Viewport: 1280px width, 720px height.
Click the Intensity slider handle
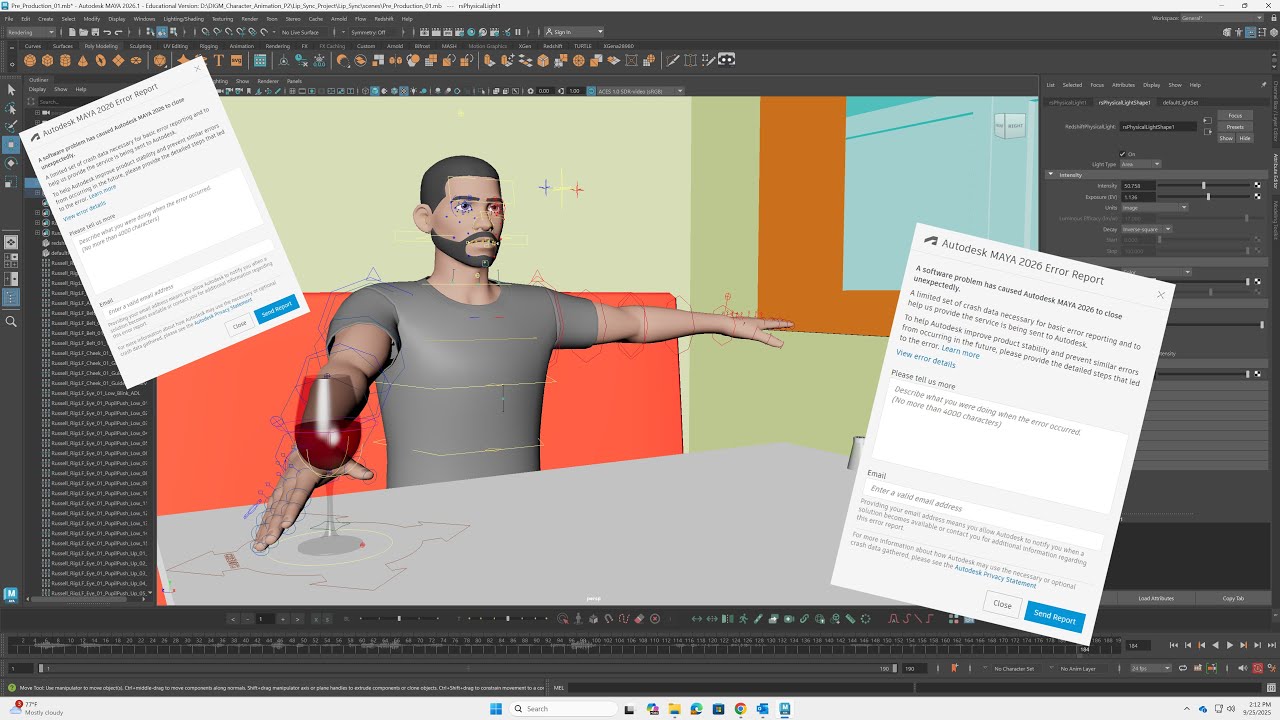coord(1203,186)
